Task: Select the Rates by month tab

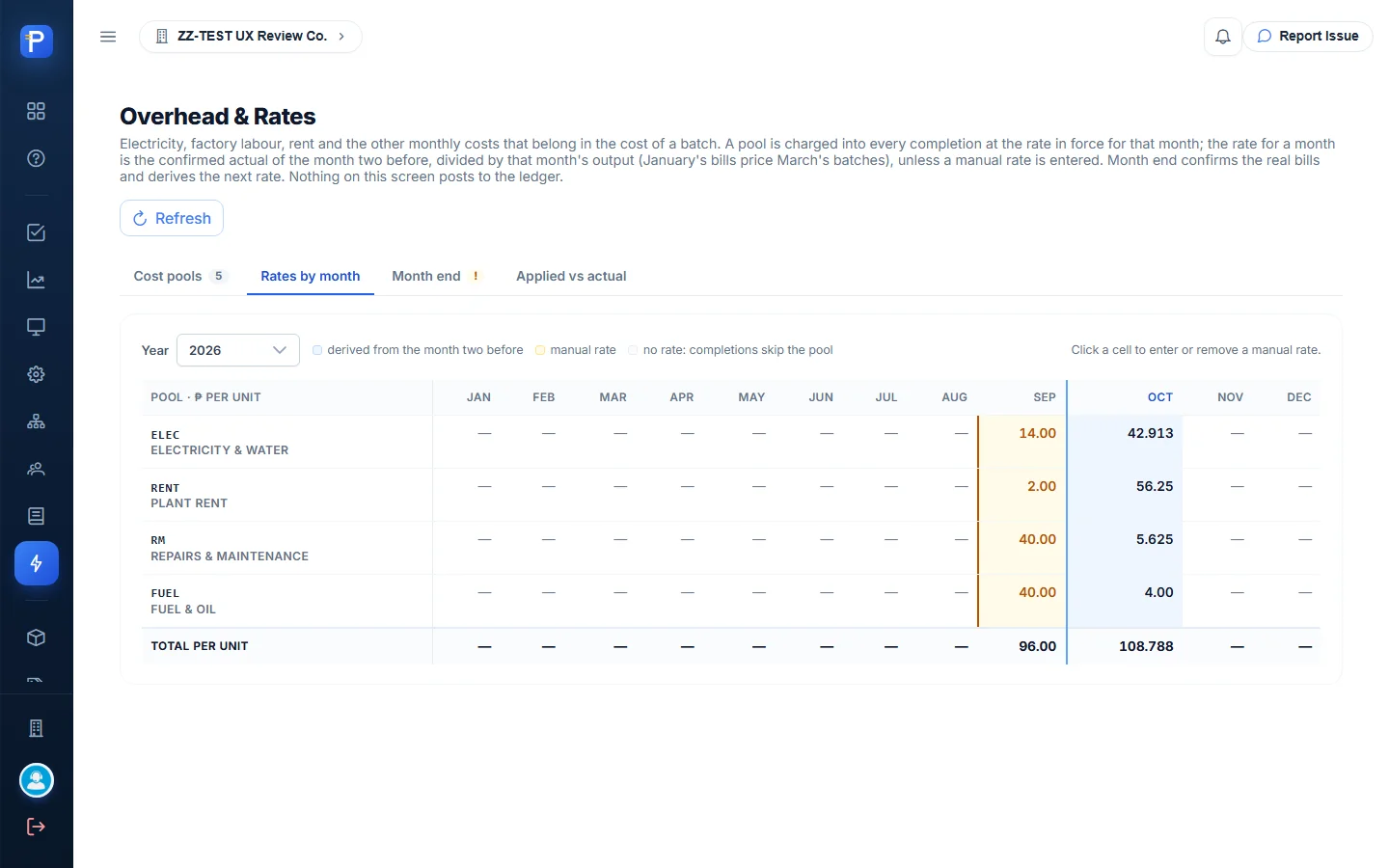Action: pyautogui.click(x=311, y=276)
